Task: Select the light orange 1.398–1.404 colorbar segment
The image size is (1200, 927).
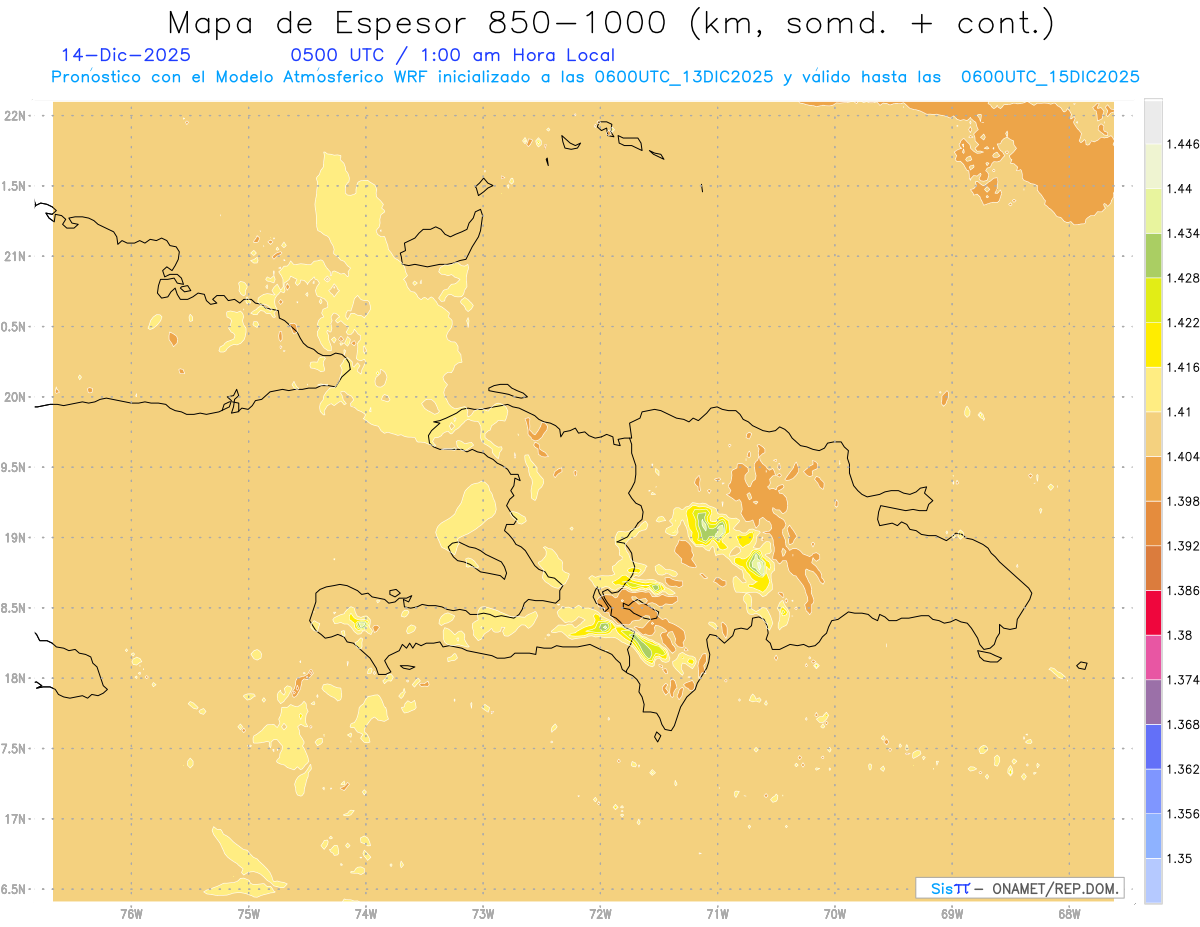Action: [x=1153, y=478]
